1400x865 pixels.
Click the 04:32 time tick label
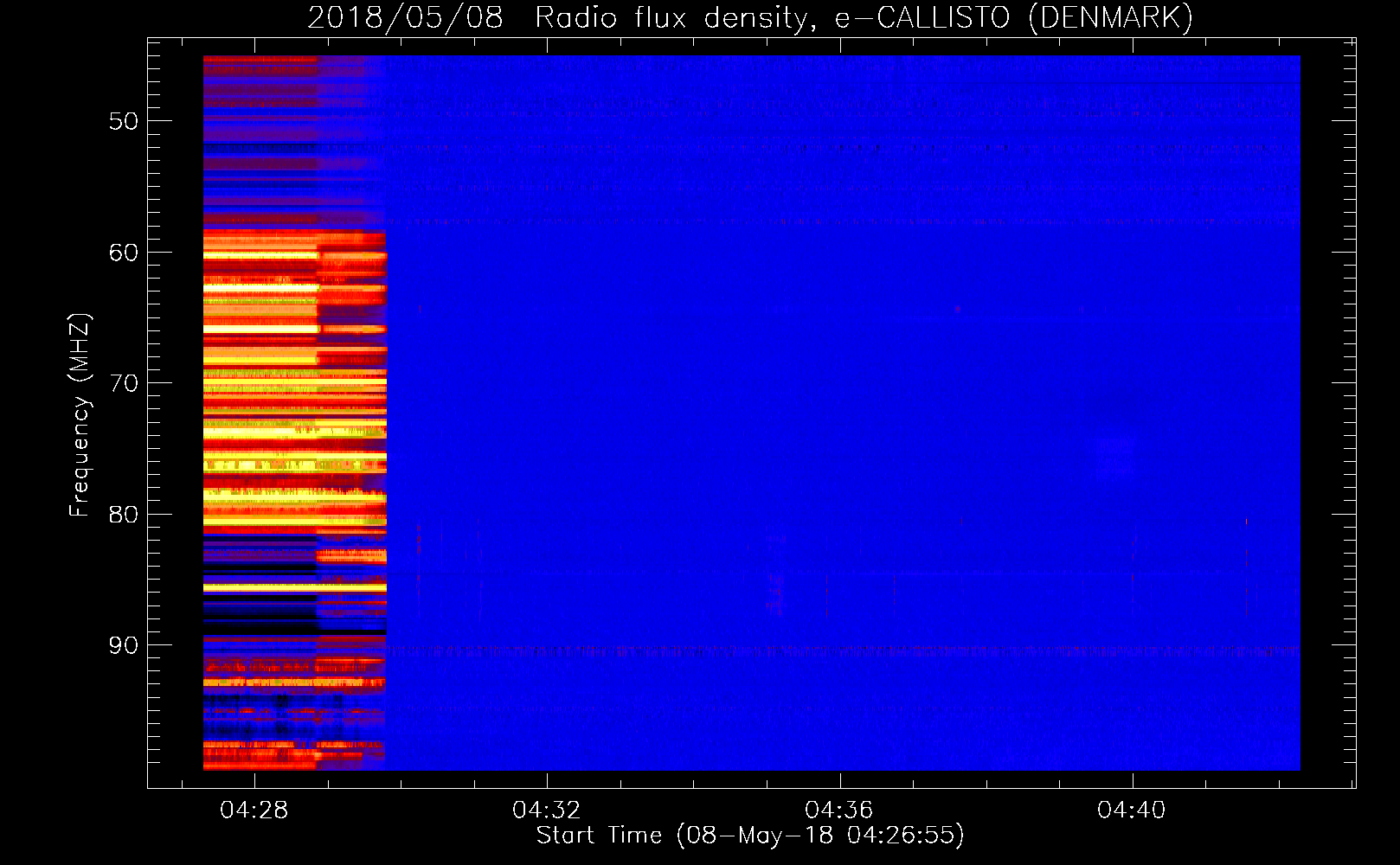coord(546,811)
